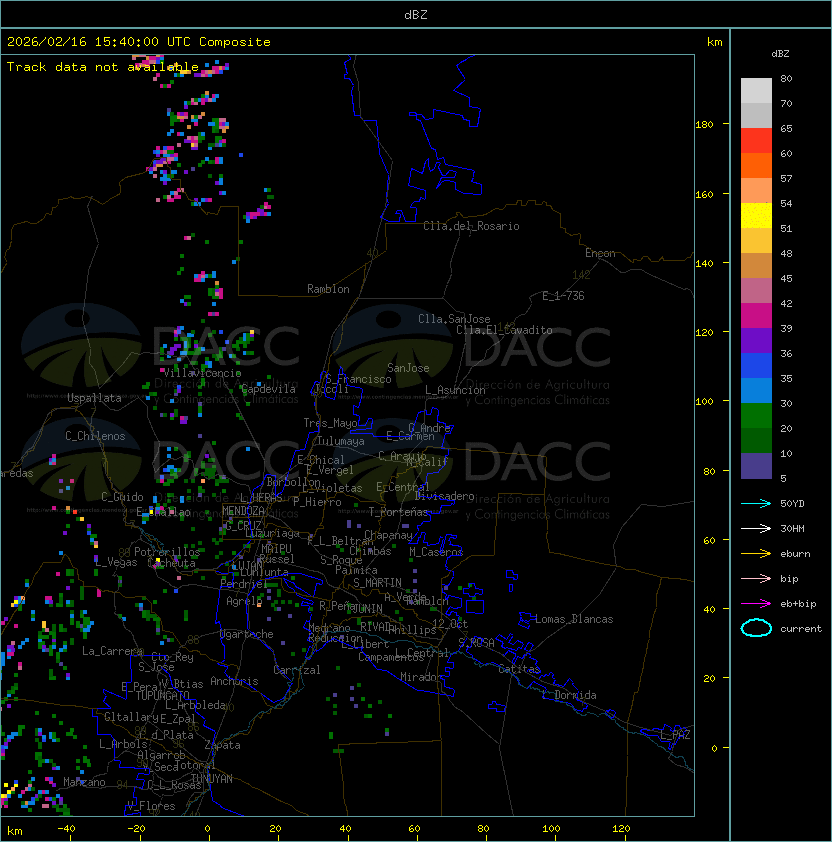
Task: Click the C_Guido label on map
Action: (122, 497)
